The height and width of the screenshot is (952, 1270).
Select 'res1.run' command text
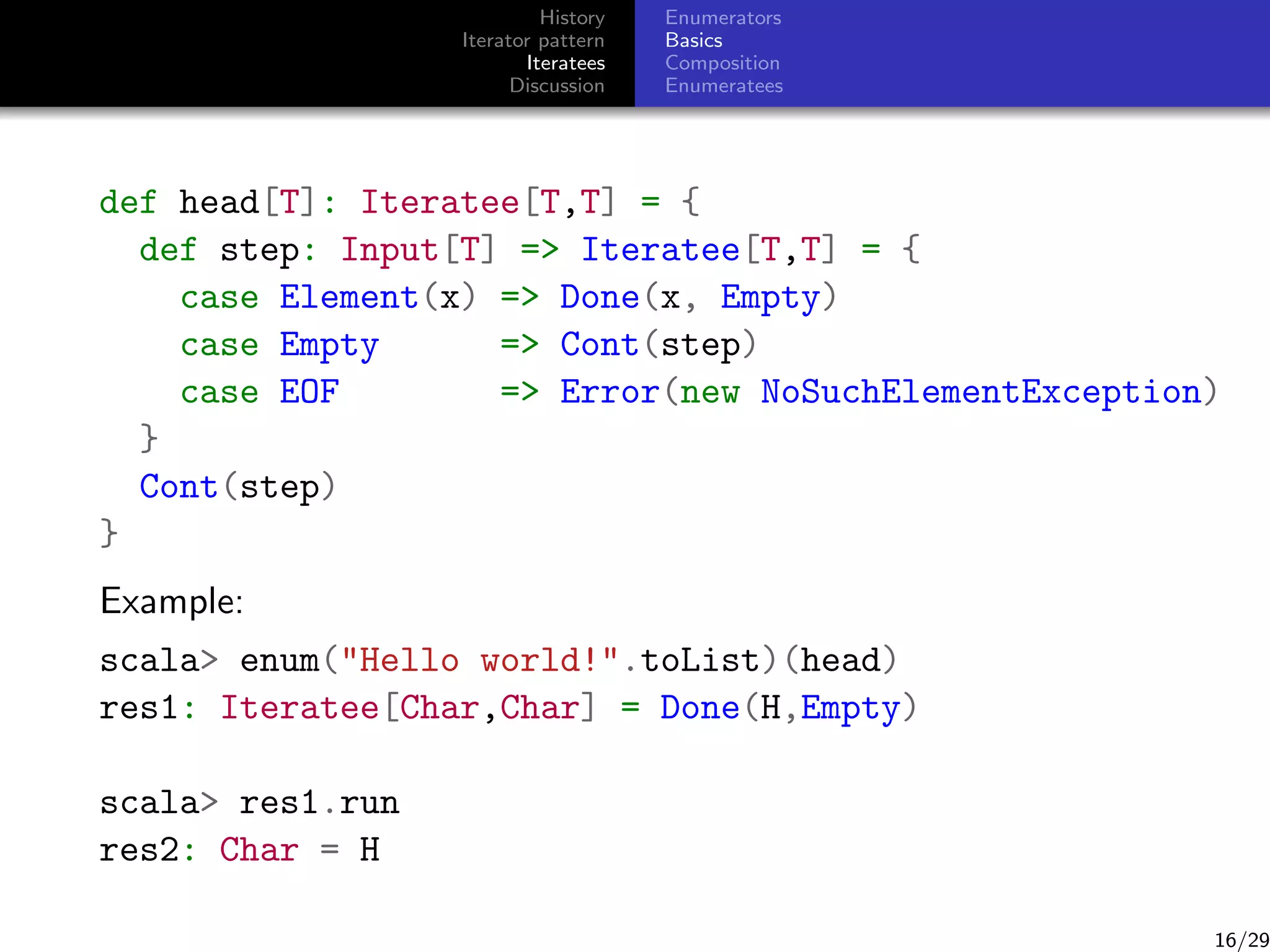tap(319, 803)
